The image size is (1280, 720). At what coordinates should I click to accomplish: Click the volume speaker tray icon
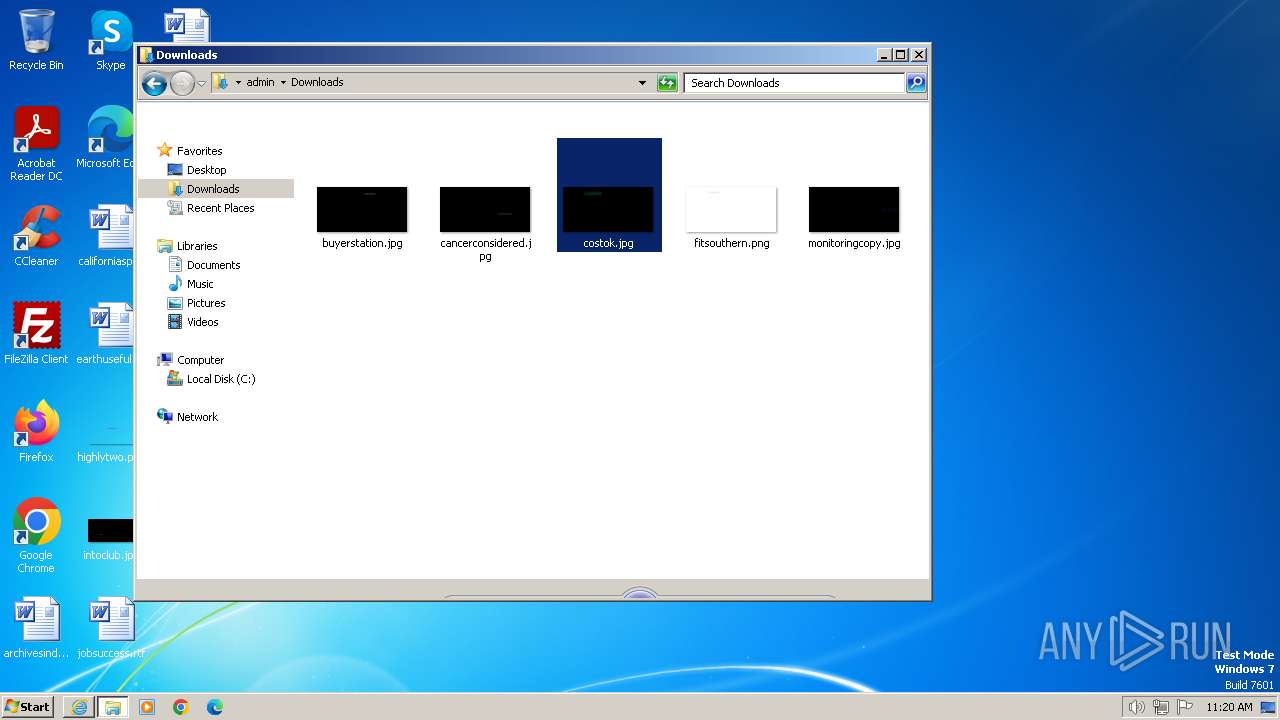pos(1137,707)
